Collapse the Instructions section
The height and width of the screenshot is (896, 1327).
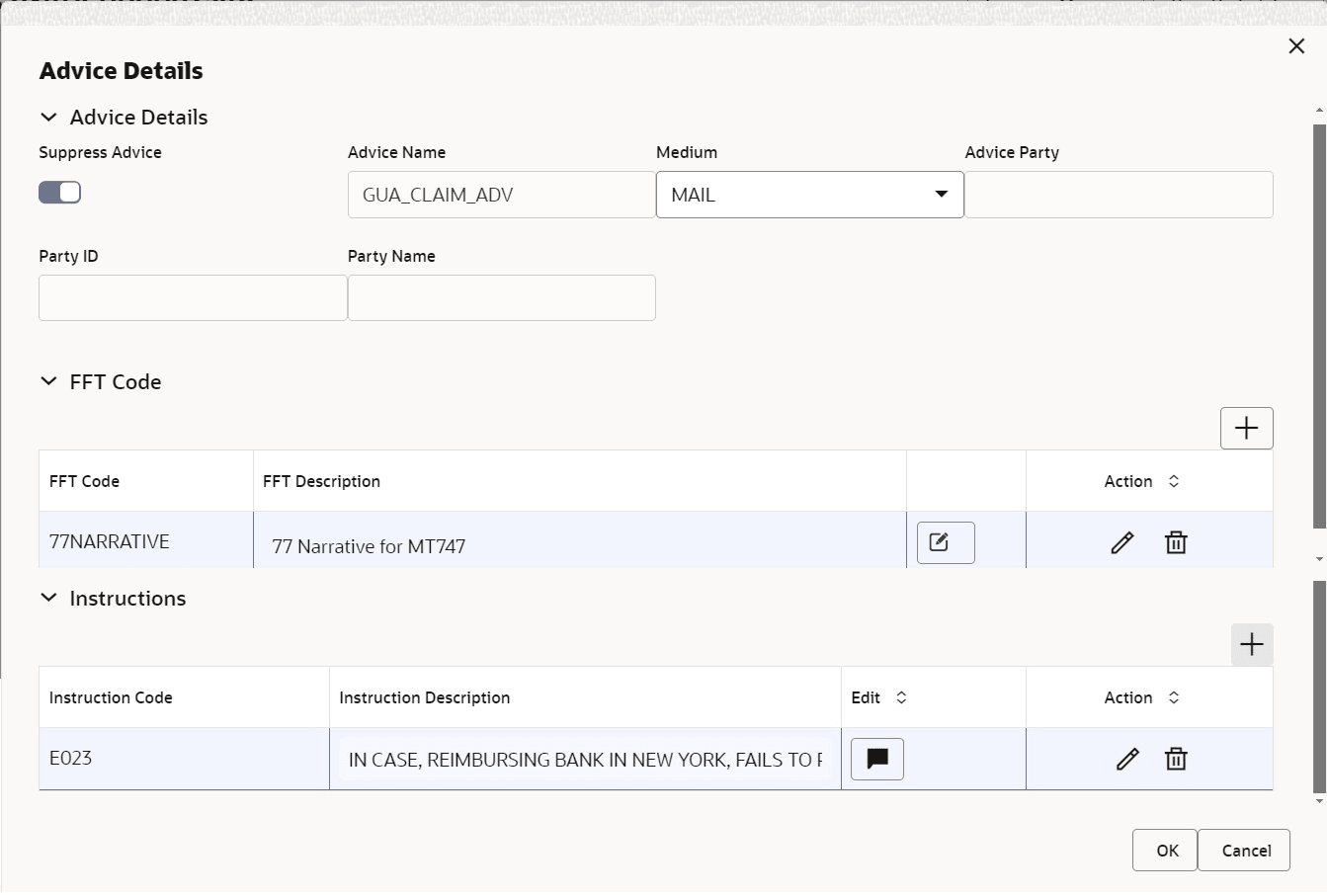coord(48,598)
